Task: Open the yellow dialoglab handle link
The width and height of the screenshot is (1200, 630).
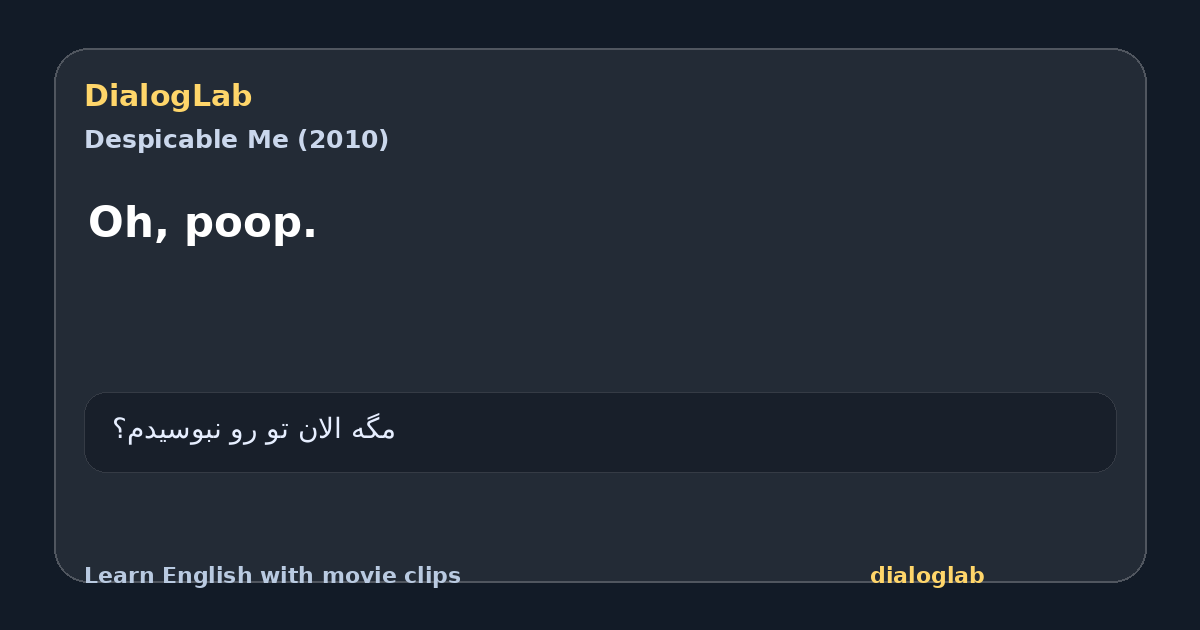Action: point(927,576)
